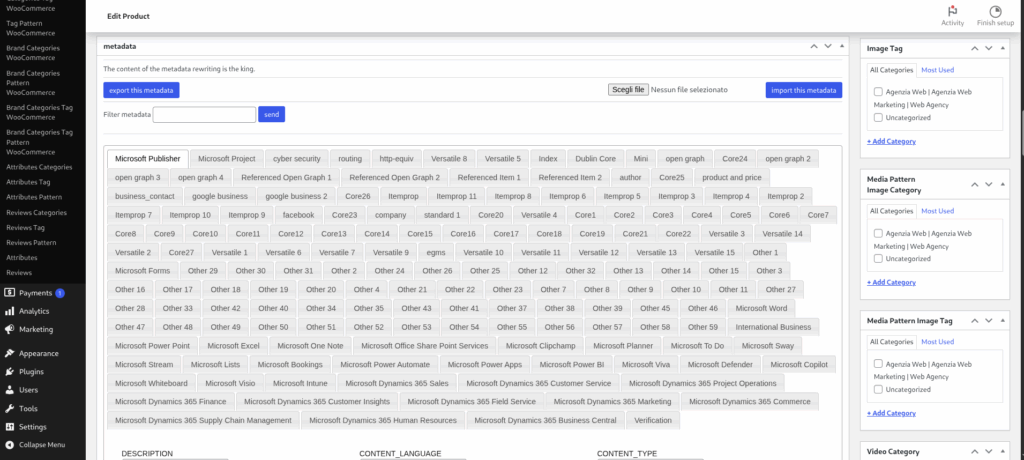
Task: Check Uncategorized in Media Pattern Image Tag
Action: [x=878, y=389]
